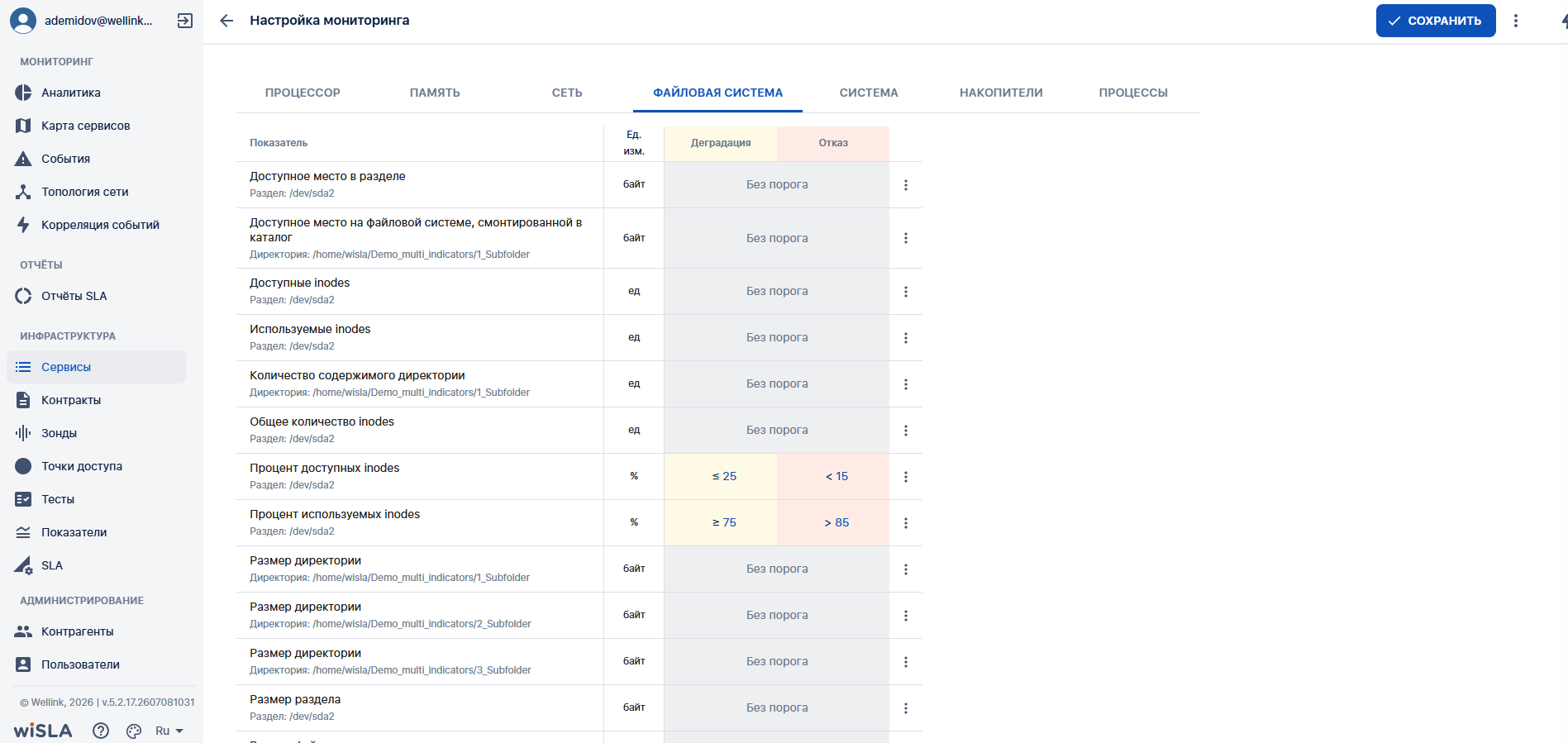Open theme palette icon in footer
1568x743 pixels.
[134, 731]
